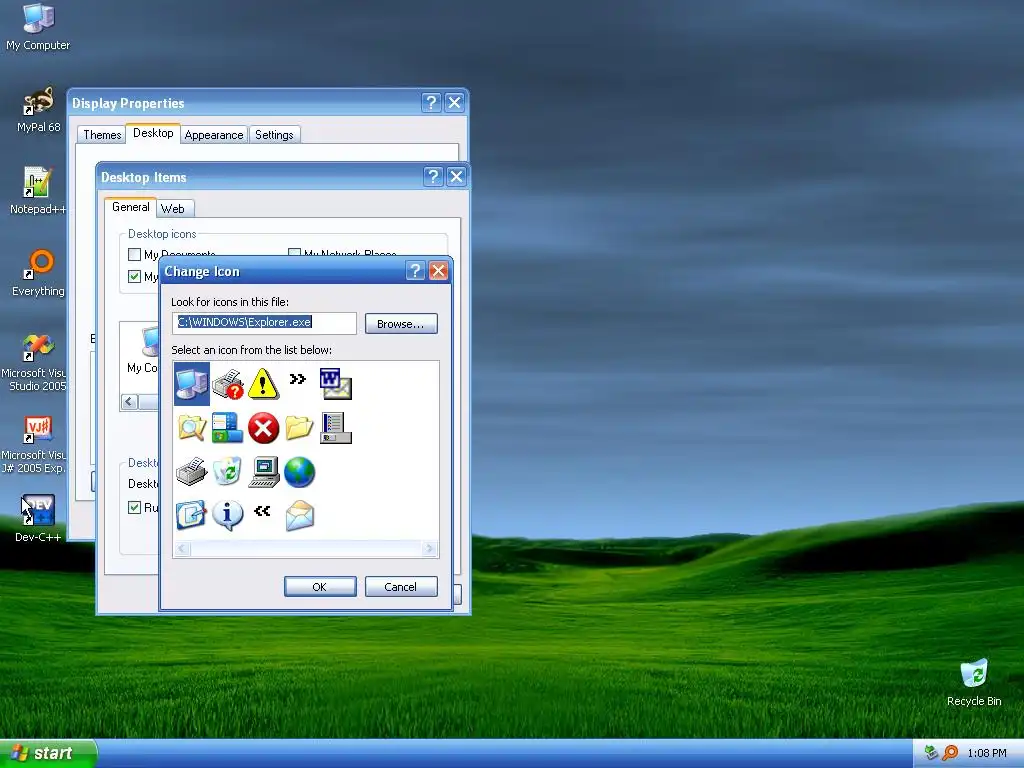
Task: Switch to Desktop tab in Display Properties
Action: (x=153, y=133)
